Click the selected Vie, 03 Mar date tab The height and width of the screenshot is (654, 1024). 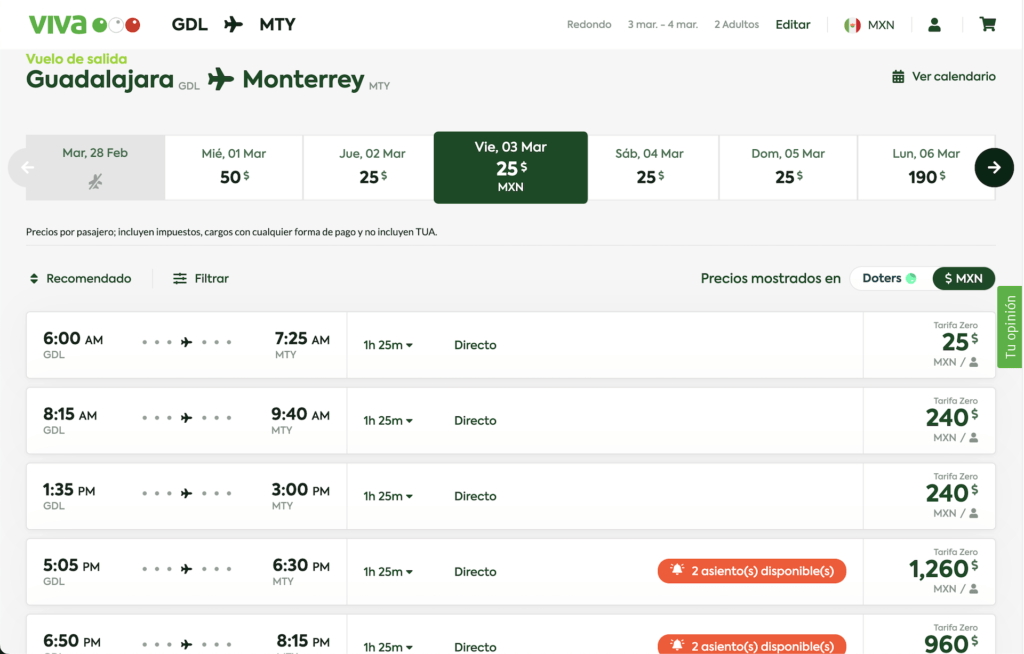click(511, 168)
